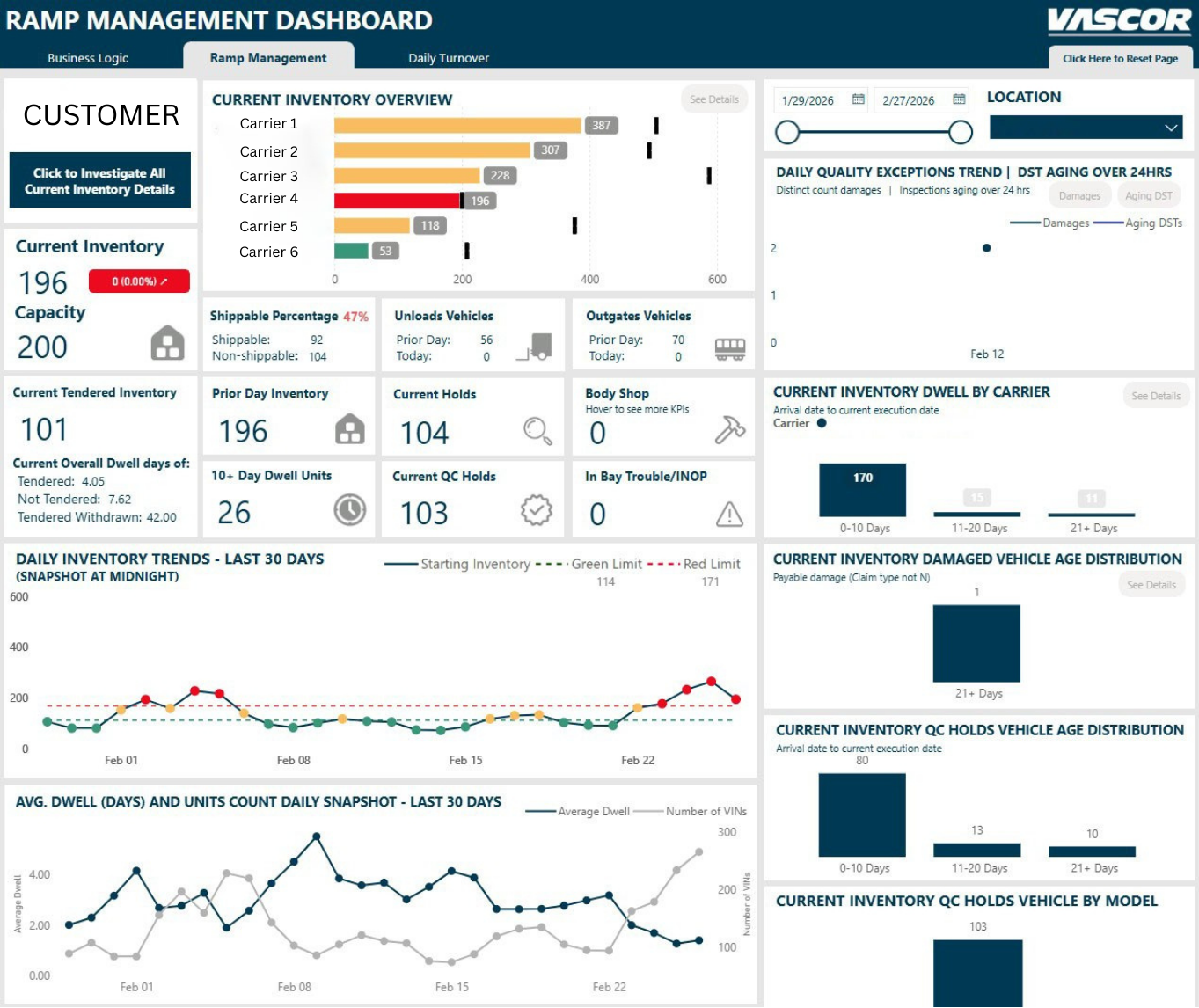
Task: Click the Prior Day Inventory warehouse icon
Action: pyautogui.click(x=350, y=429)
